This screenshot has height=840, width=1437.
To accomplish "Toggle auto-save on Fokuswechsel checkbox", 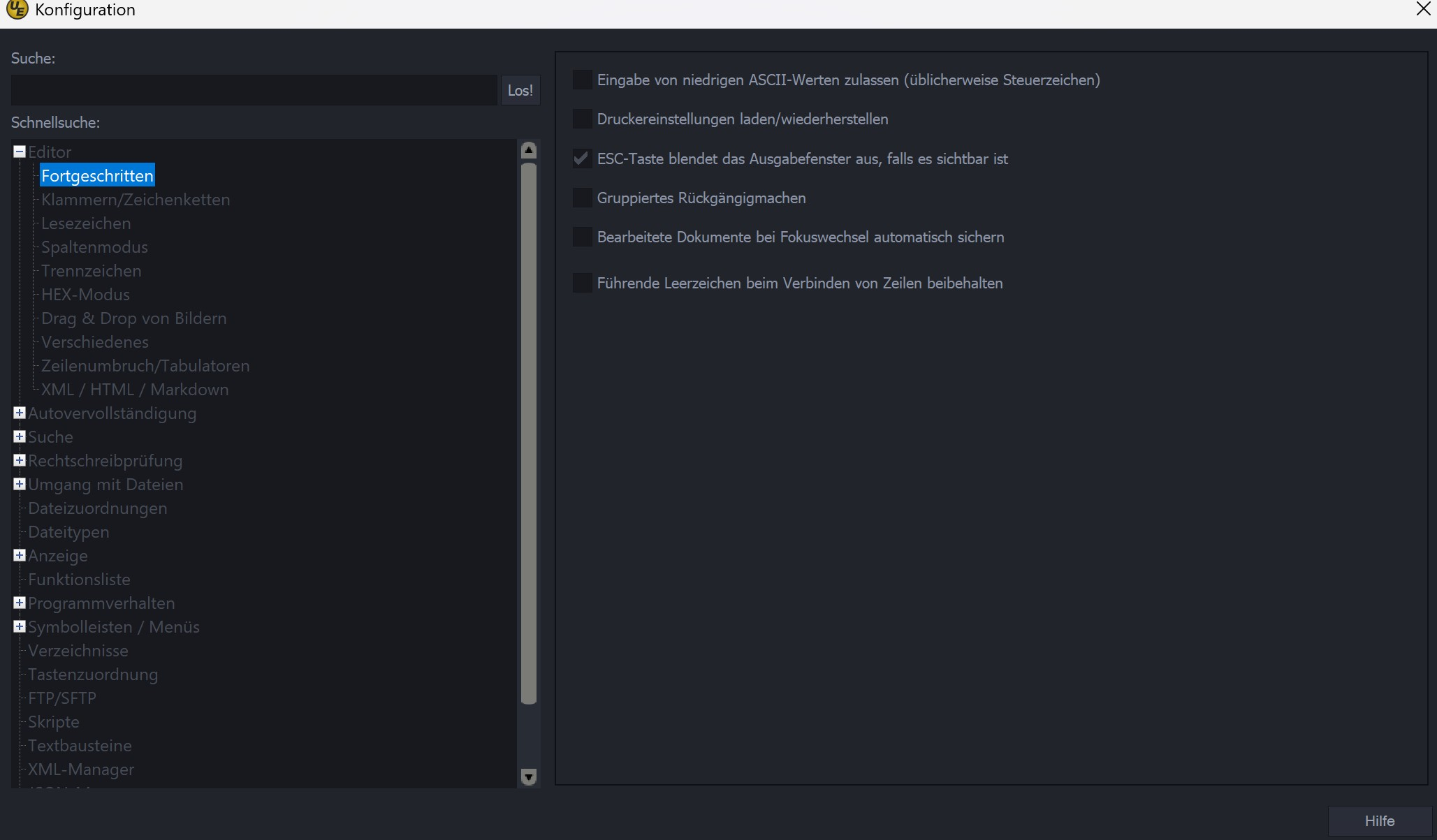I will point(582,237).
